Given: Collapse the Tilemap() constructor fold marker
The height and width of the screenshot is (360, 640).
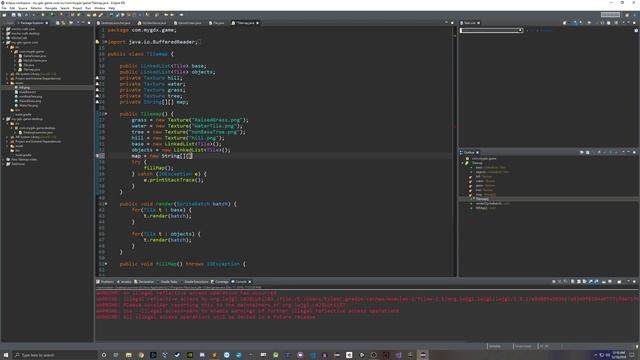Looking at the screenshot, I should 106,114.
